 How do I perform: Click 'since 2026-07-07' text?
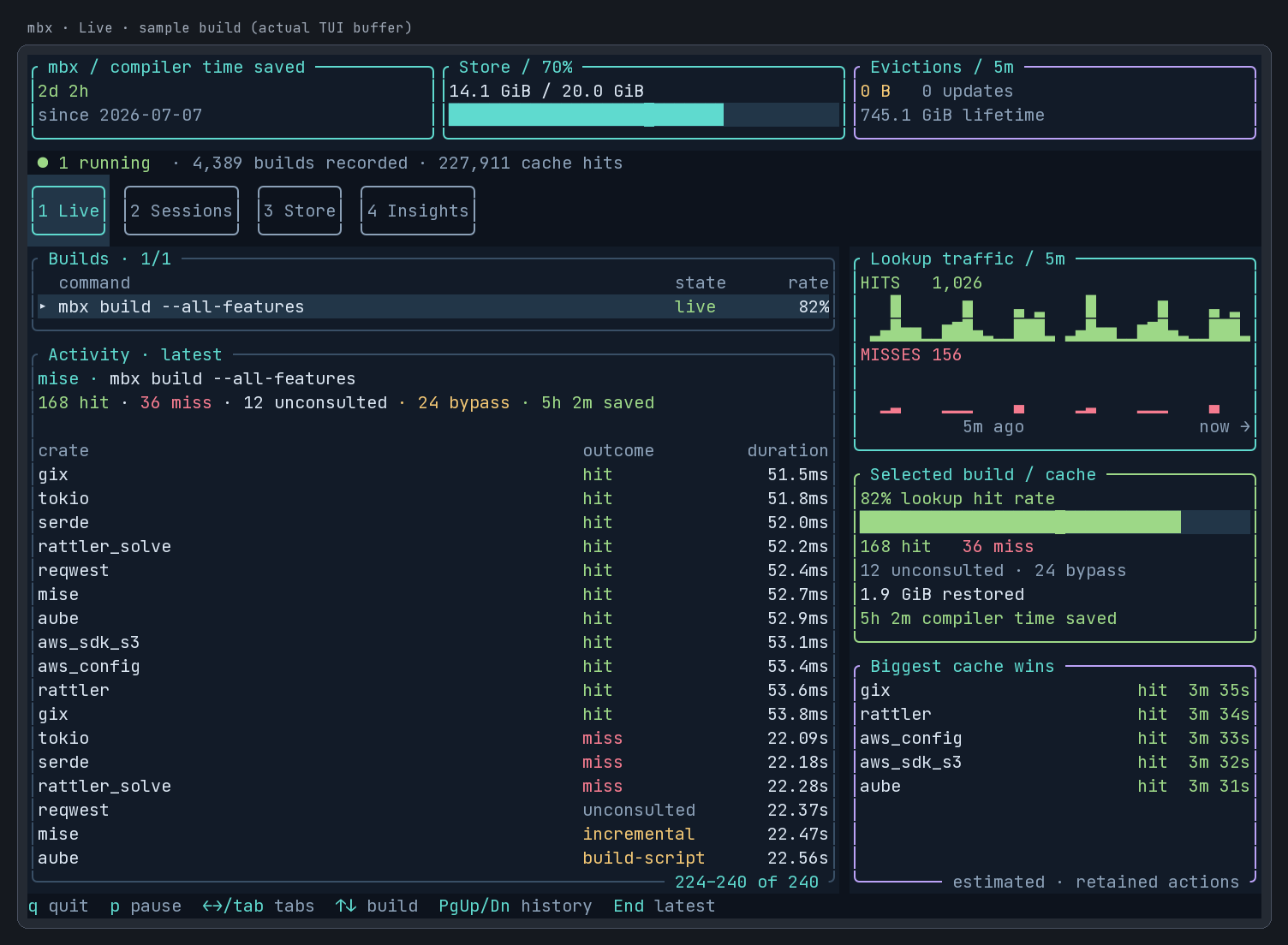(x=120, y=115)
